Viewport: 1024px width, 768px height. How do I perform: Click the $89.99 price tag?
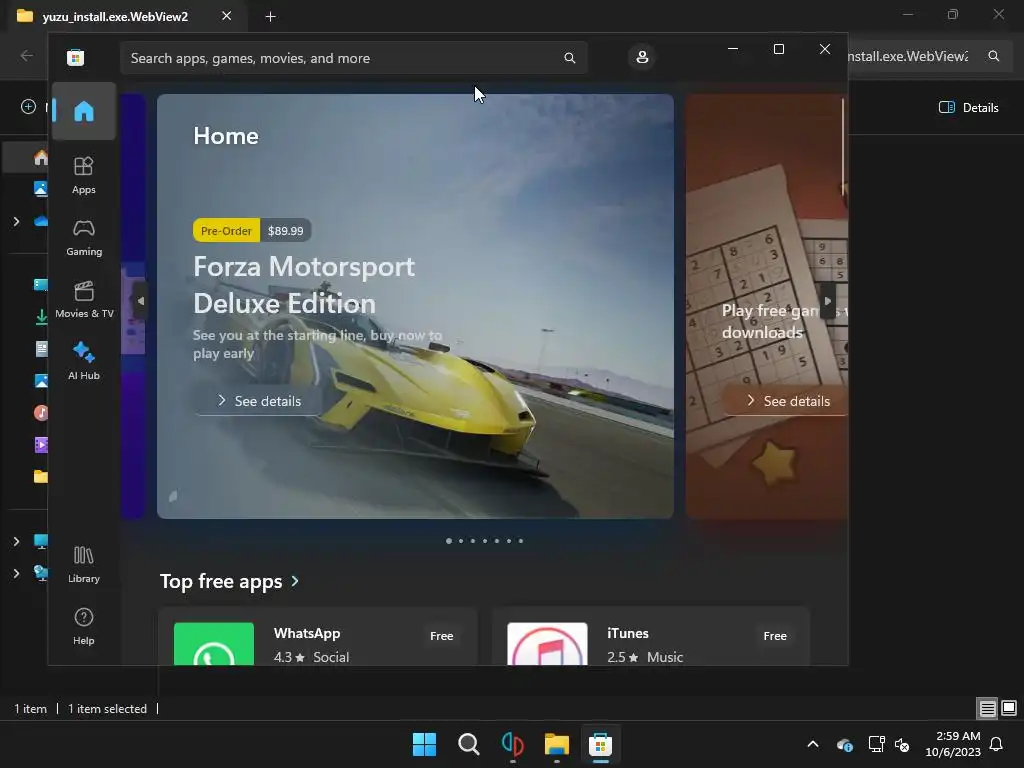pyautogui.click(x=285, y=231)
